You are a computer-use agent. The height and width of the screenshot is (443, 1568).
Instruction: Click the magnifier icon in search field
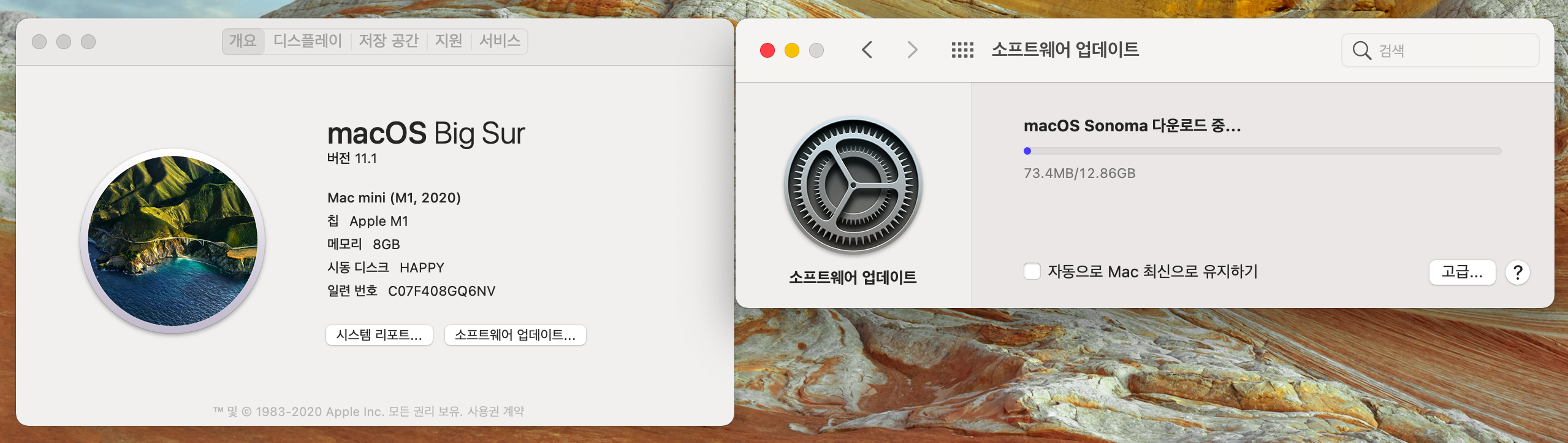point(1361,50)
